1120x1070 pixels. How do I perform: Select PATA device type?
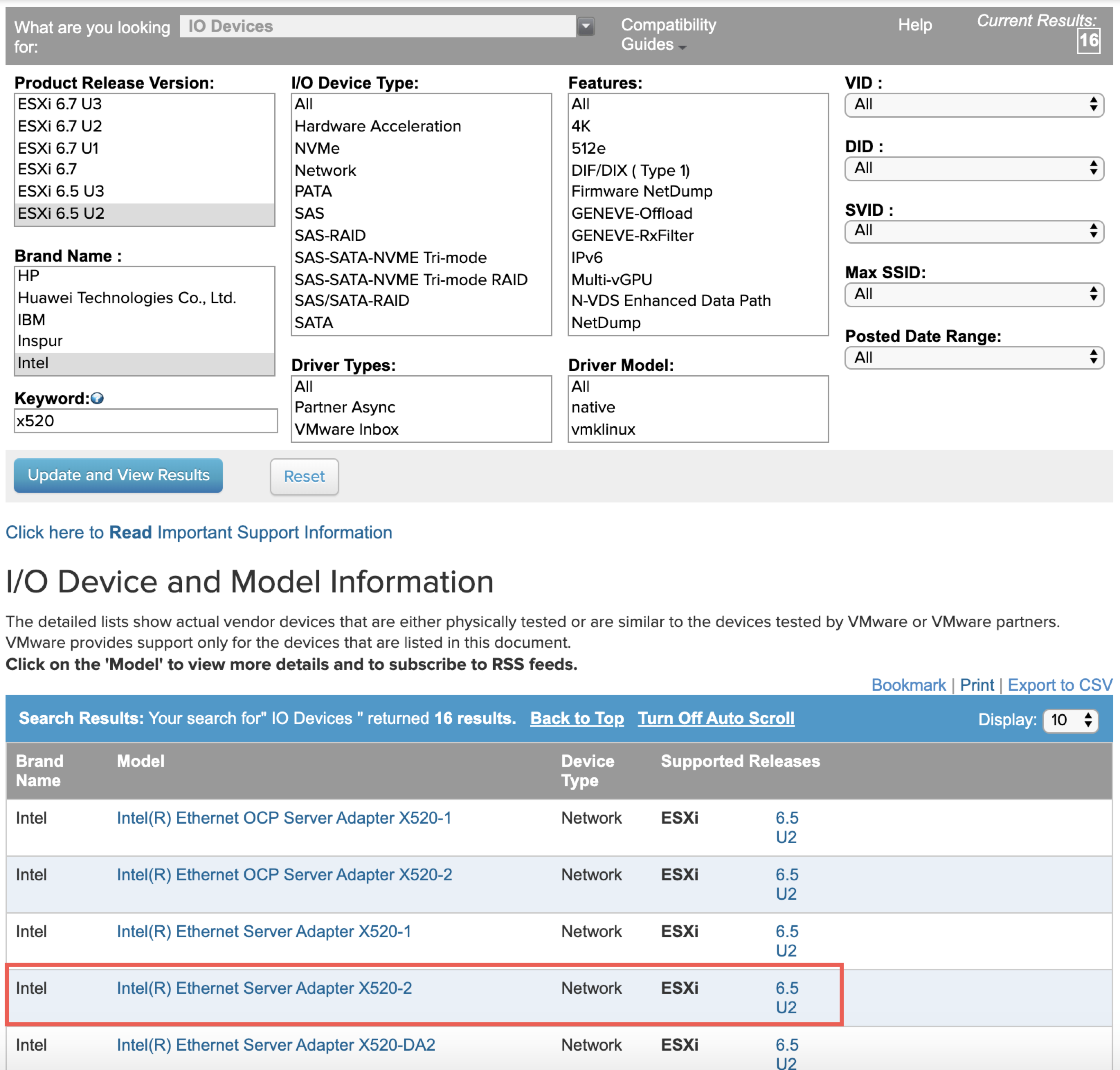(x=421, y=191)
